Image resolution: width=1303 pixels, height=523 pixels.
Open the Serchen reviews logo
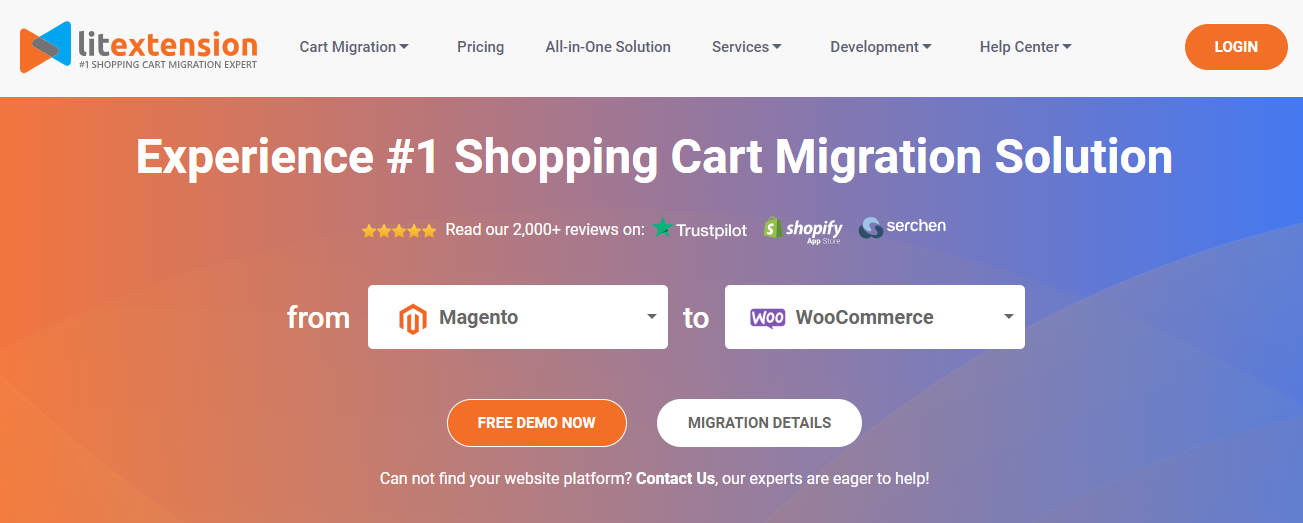tap(902, 227)
